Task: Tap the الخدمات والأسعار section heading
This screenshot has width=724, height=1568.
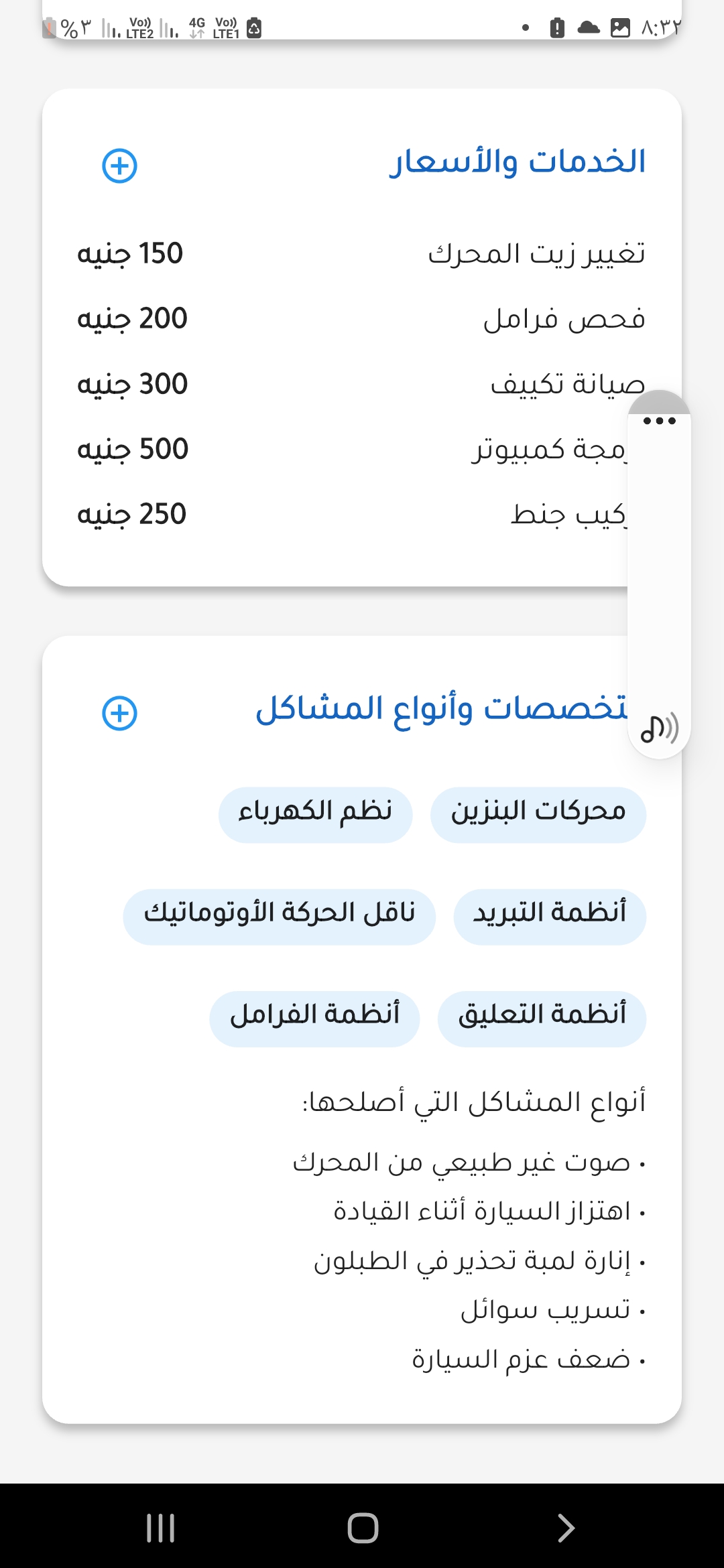Action: tap(518, 162)
